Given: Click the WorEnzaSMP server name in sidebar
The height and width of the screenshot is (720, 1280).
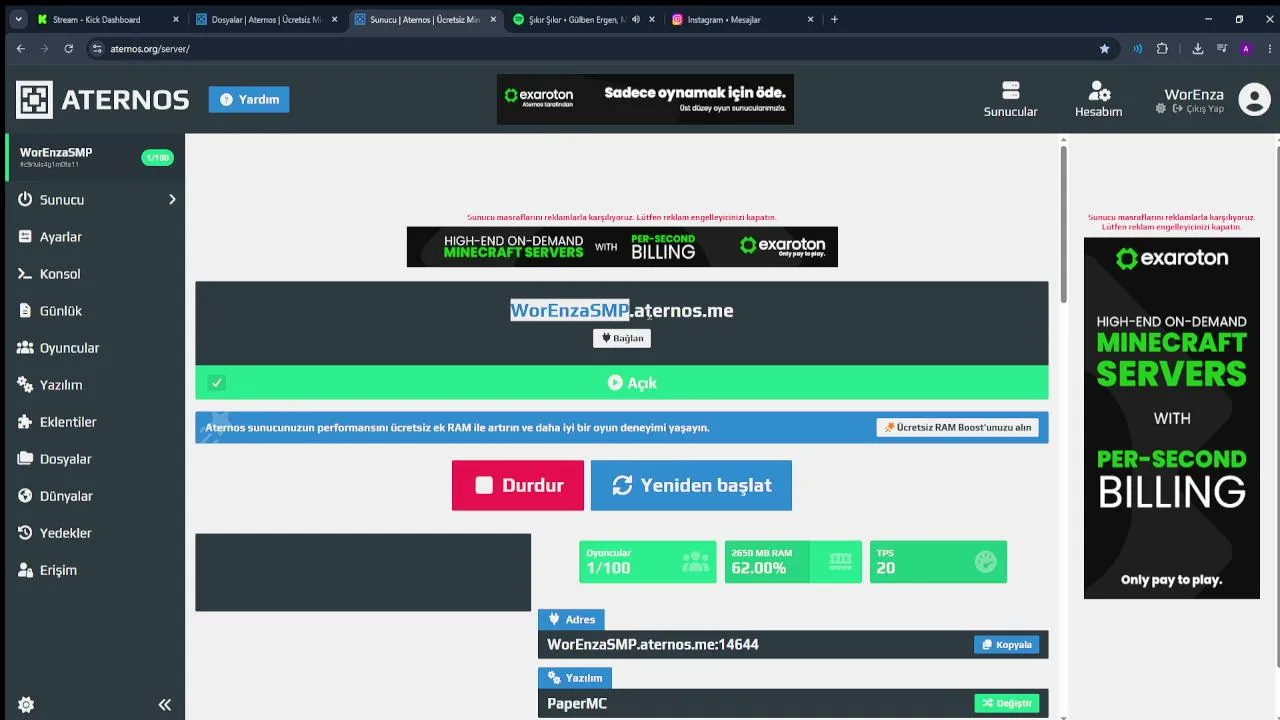Looking at the screenshot, I should point(56,152).
